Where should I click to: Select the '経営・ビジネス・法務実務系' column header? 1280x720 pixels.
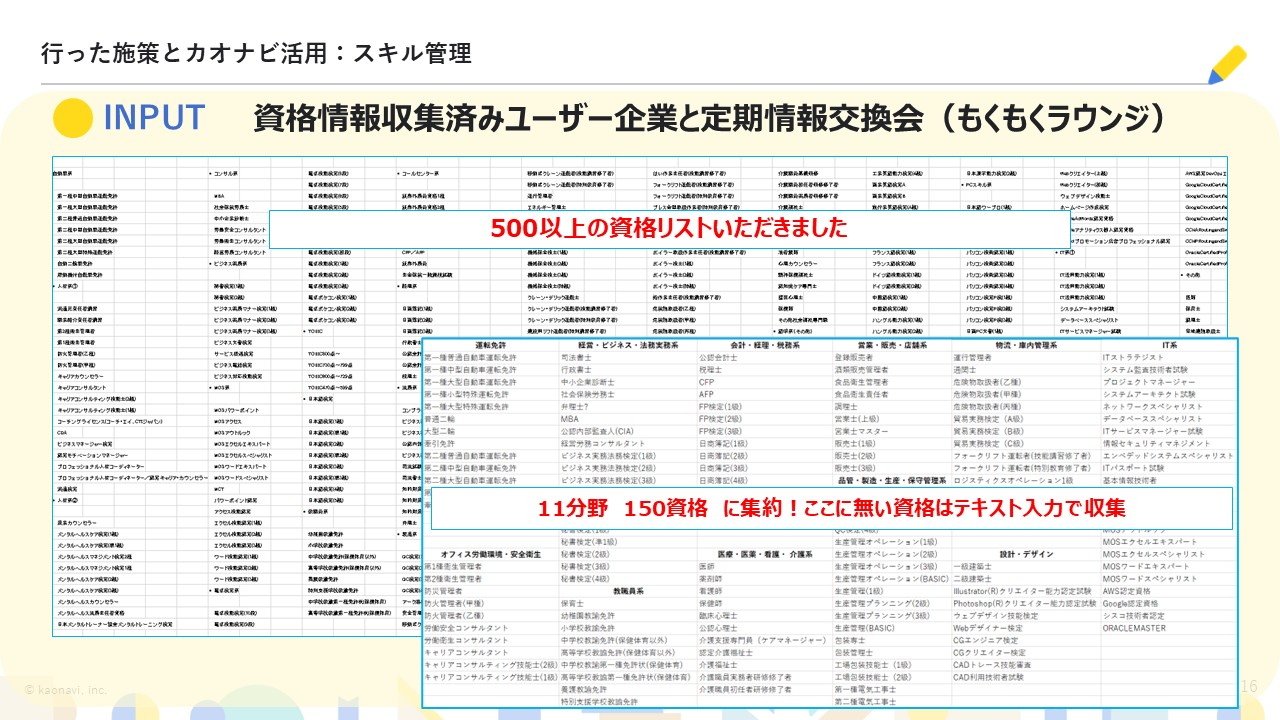(x=625, y=345)
